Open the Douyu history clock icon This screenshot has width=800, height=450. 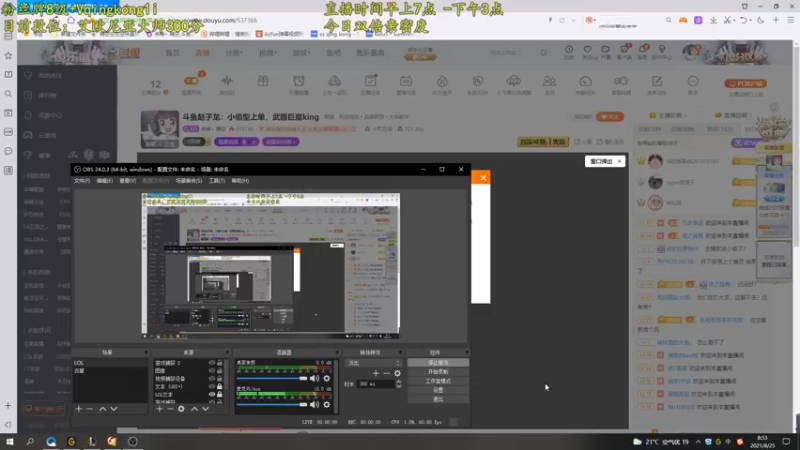(569, 49)
